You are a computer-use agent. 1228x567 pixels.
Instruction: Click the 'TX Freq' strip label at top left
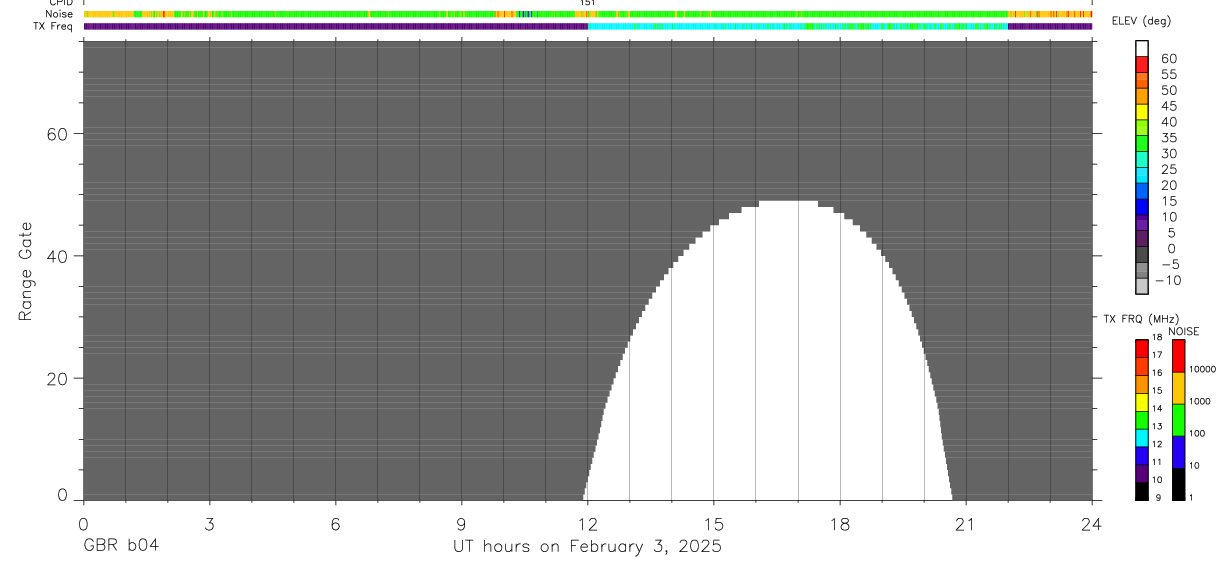53,26
